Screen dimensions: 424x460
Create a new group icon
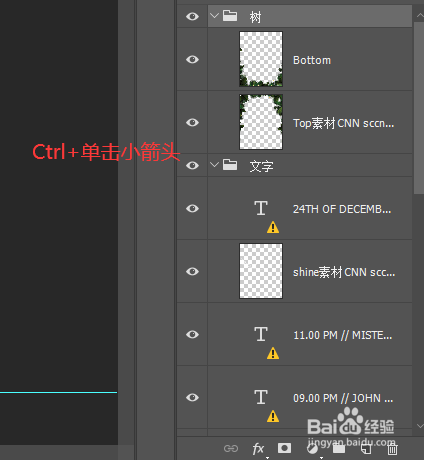[339, 449]
